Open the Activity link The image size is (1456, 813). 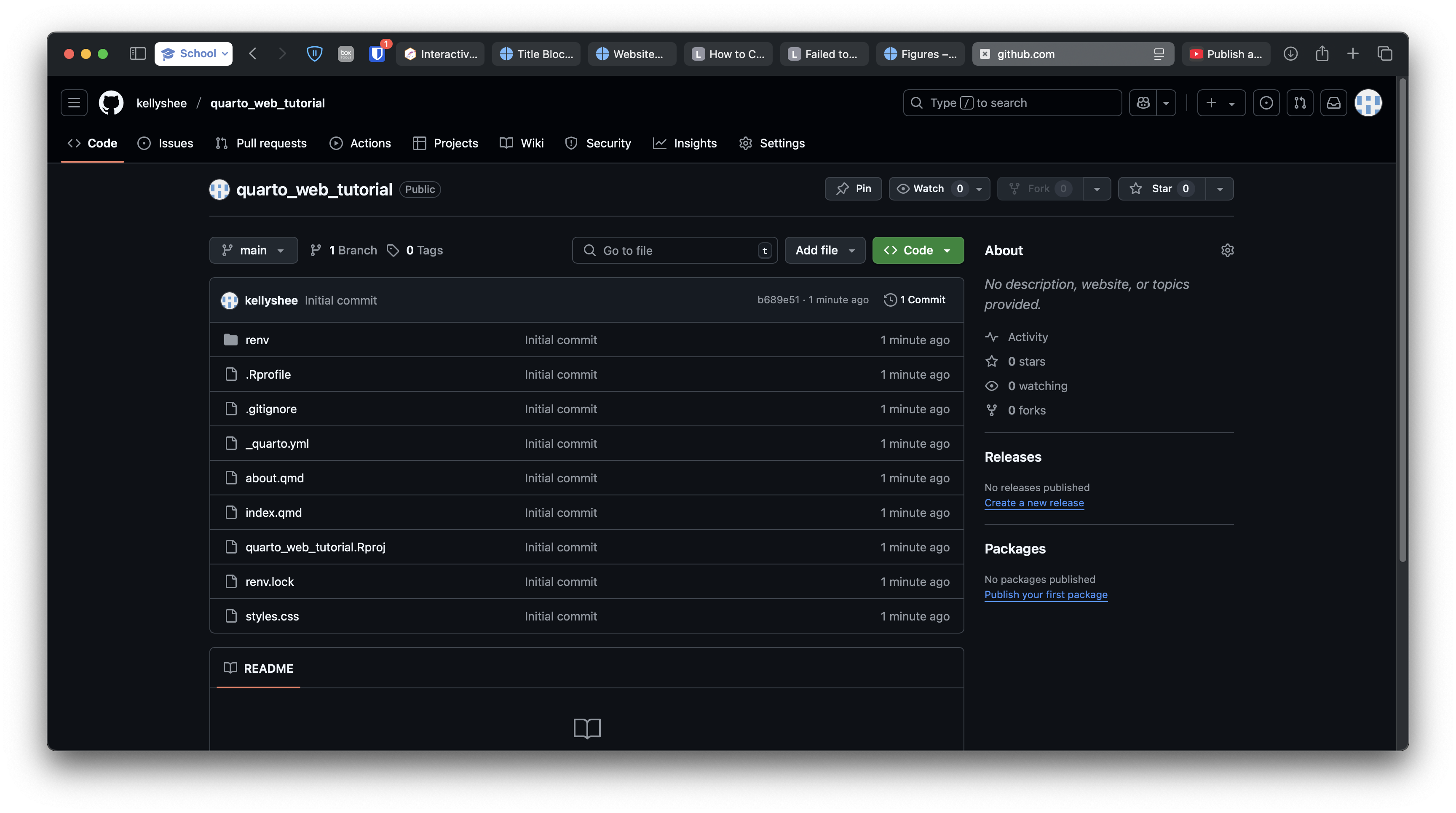click(1028, 337)
